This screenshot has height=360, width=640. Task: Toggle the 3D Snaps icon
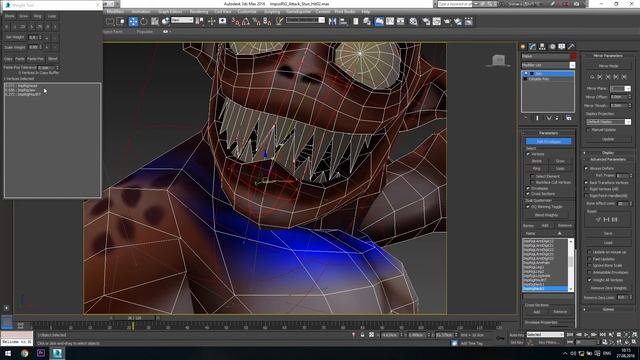(235, 21)
